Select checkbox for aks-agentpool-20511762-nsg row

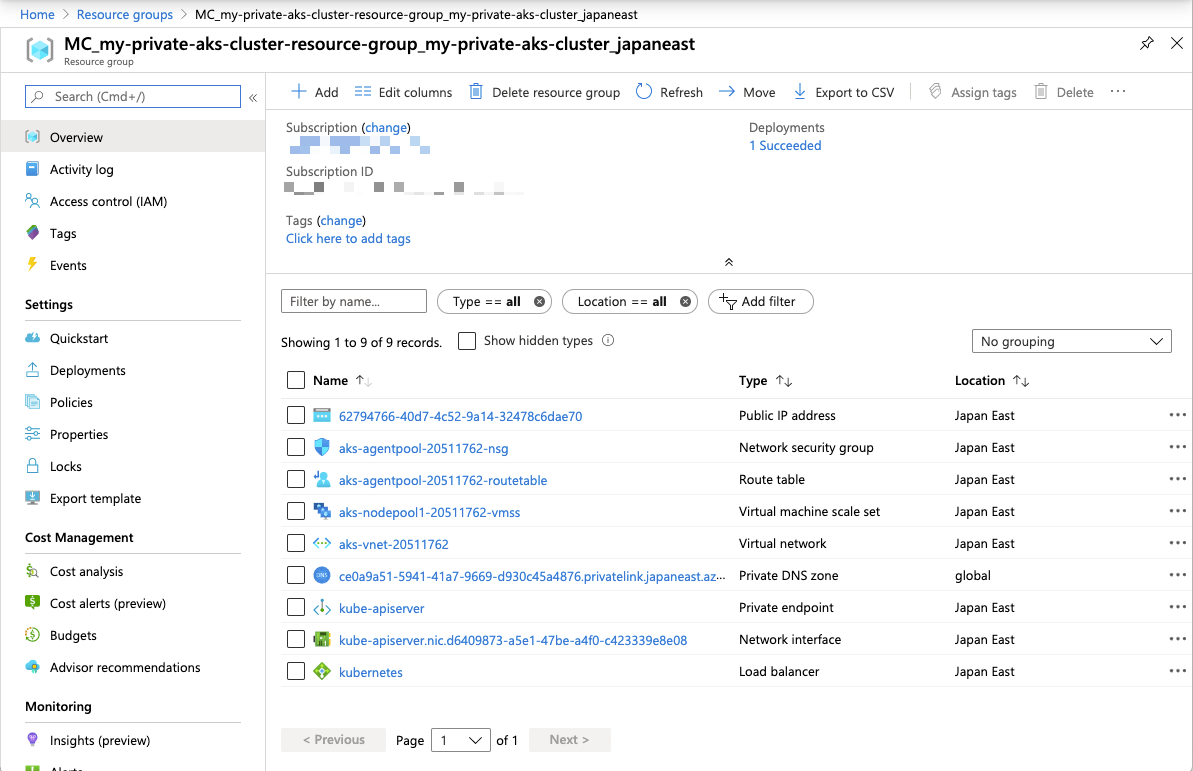point(296,447)
